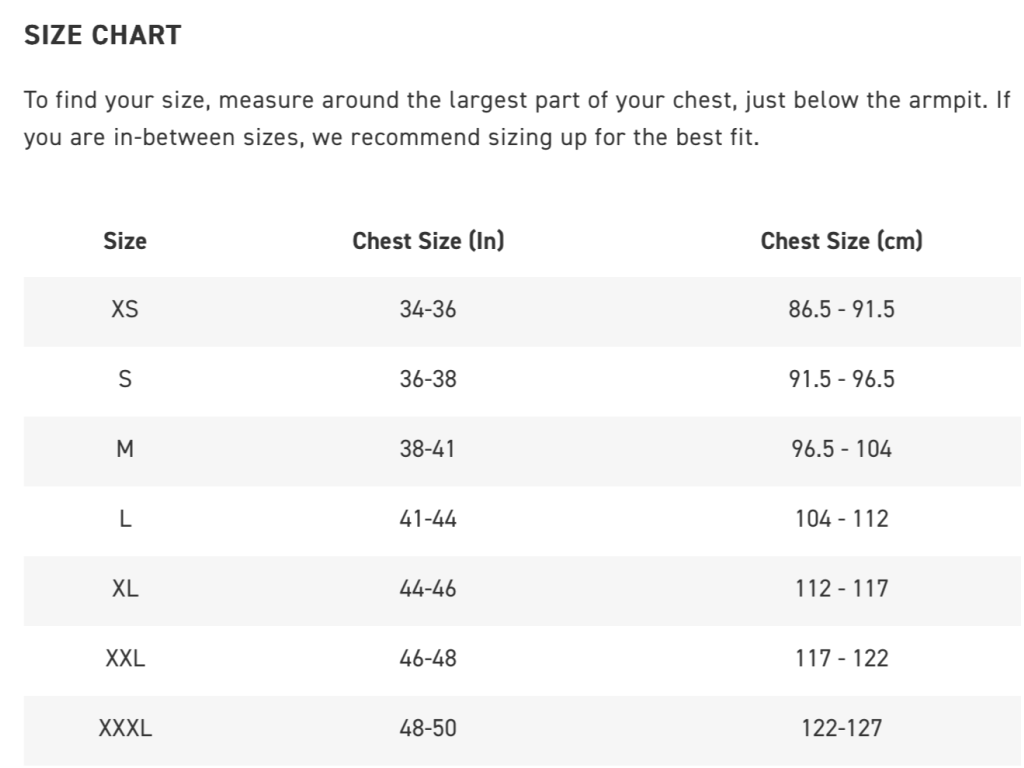Select the S size cell
1024x768 pixels.
point(125,379)
